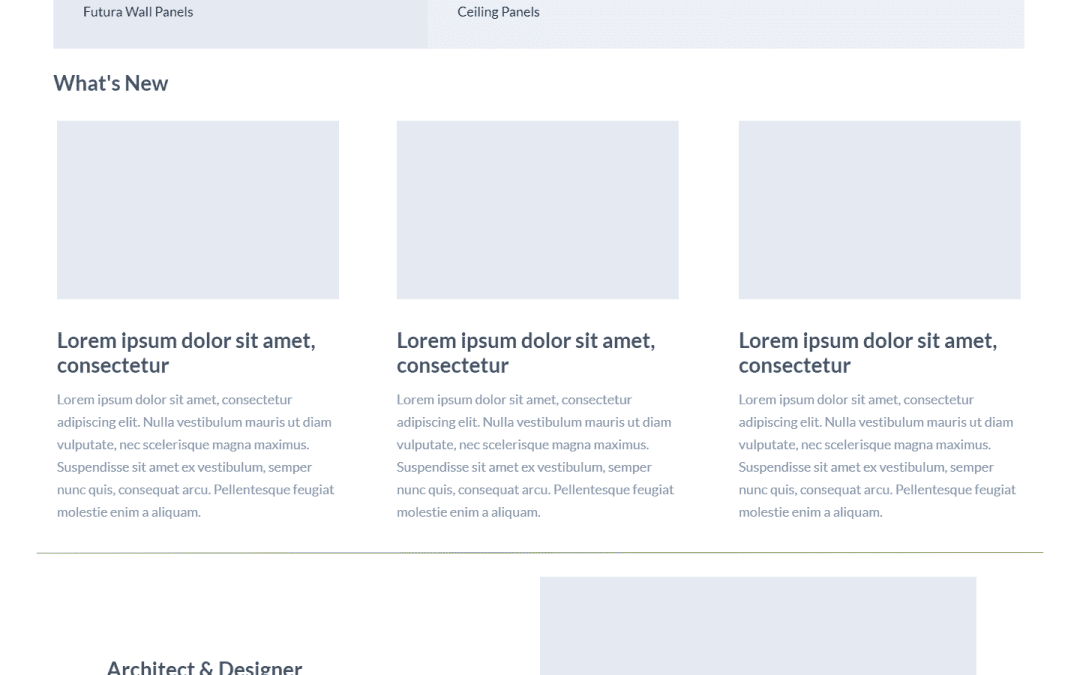This screenshot has width=1080, height=675.
Task: Select the first card's description paragraph
Action: [196, 455]
